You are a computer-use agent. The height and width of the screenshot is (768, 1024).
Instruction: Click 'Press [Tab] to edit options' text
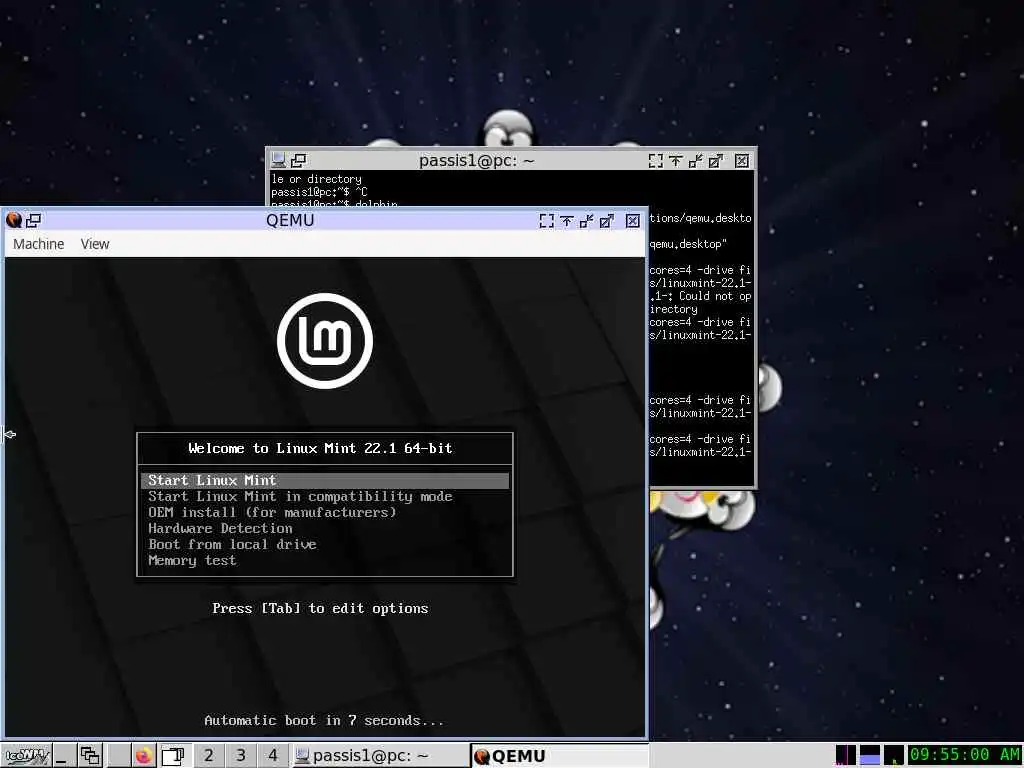pyautogui.click(x=320, y=609)
